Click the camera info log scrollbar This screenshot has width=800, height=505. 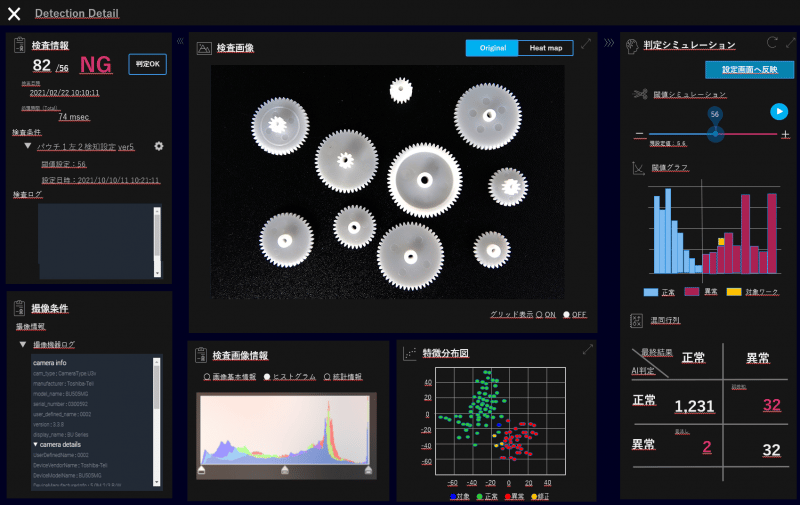157,421
